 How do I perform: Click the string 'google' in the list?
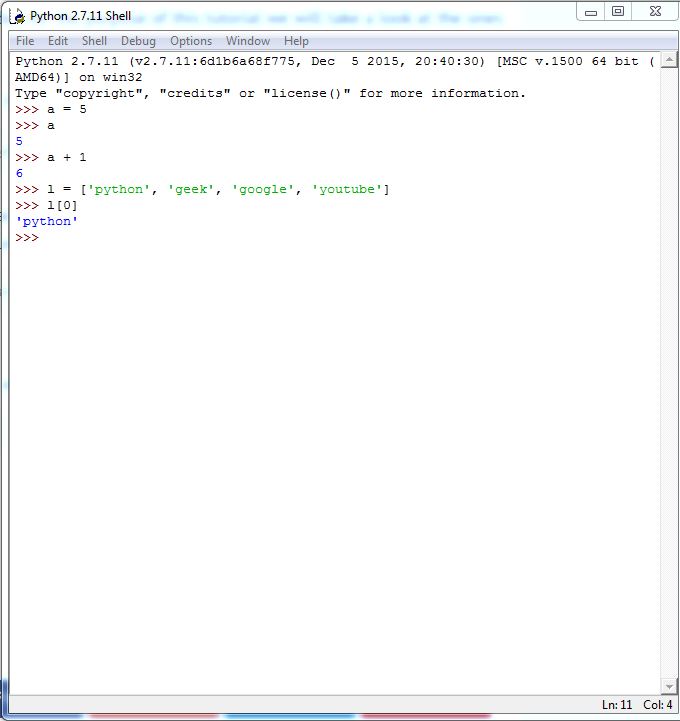point(263,189)
